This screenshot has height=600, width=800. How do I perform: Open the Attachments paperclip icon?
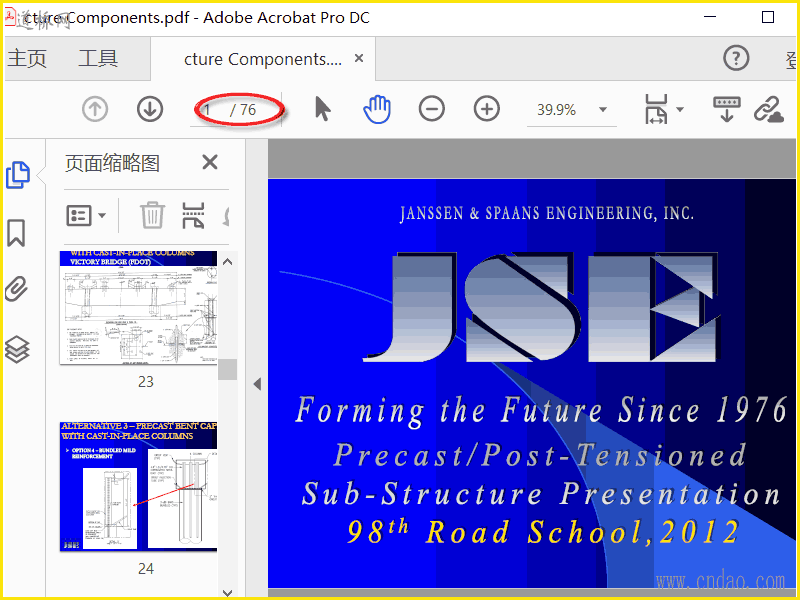pyautogui.click(x=16, y=289)
